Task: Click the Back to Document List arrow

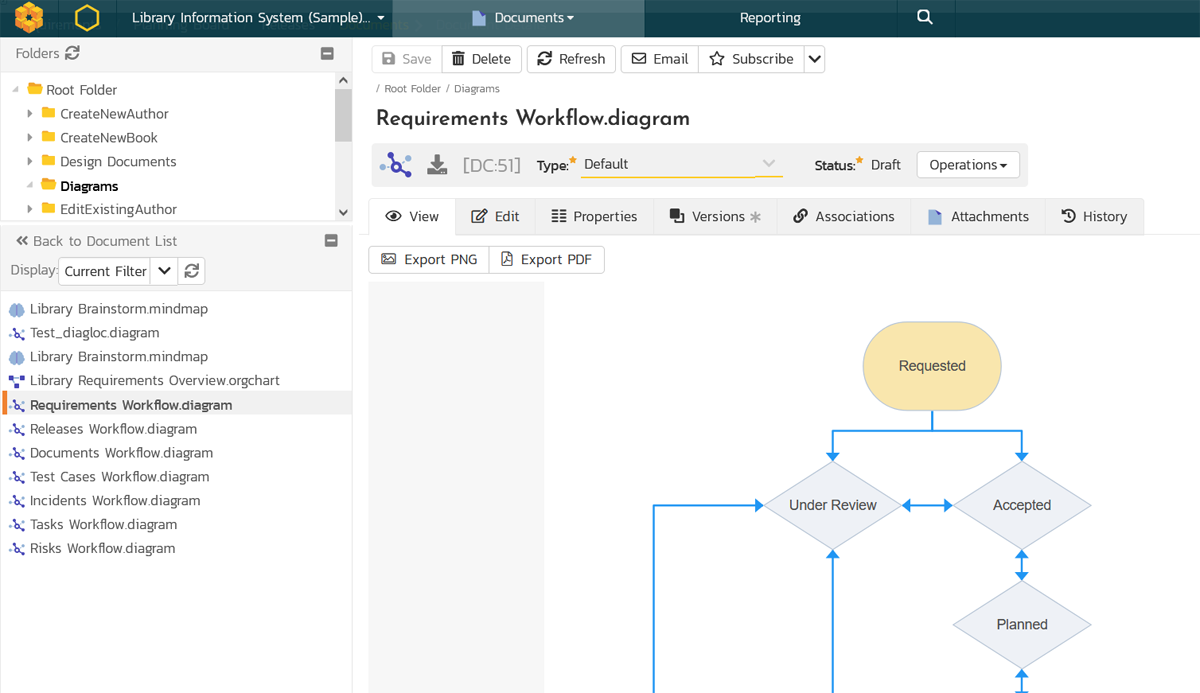Action: coord(22,241)
